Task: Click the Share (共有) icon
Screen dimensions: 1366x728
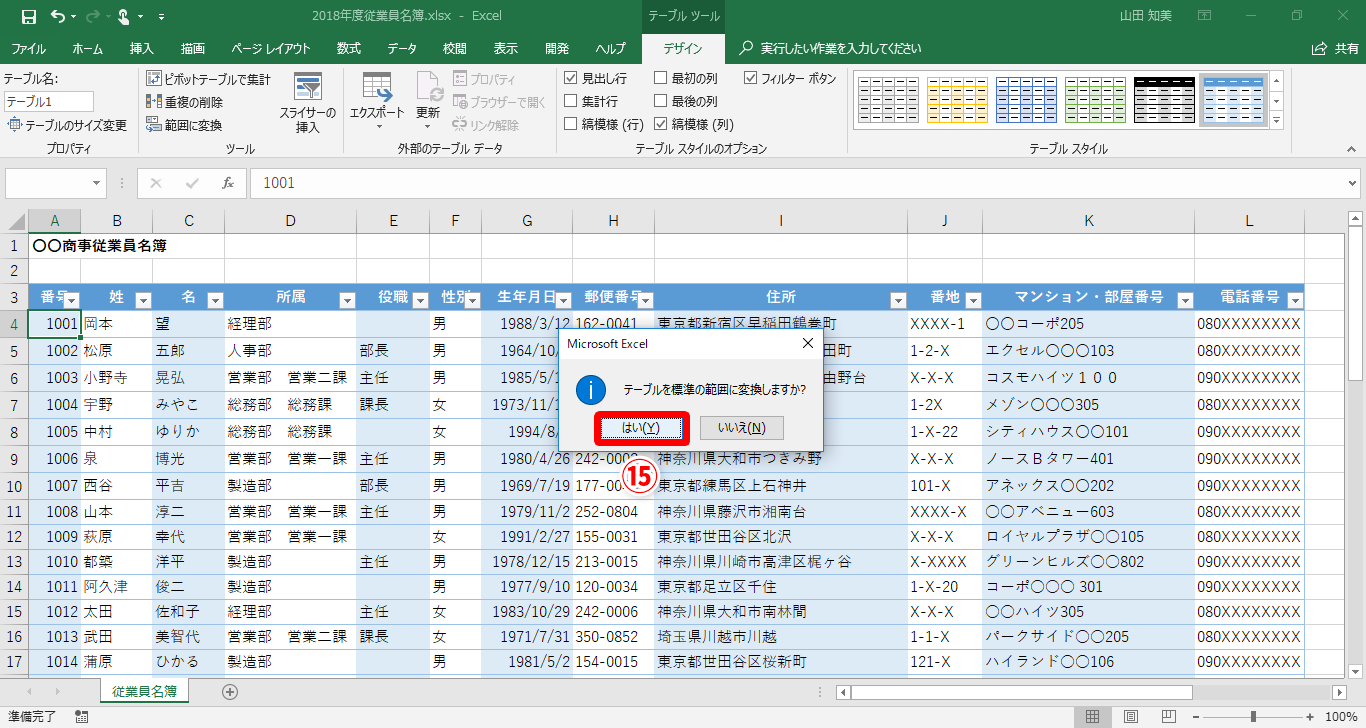Action: click(1319, 48)
